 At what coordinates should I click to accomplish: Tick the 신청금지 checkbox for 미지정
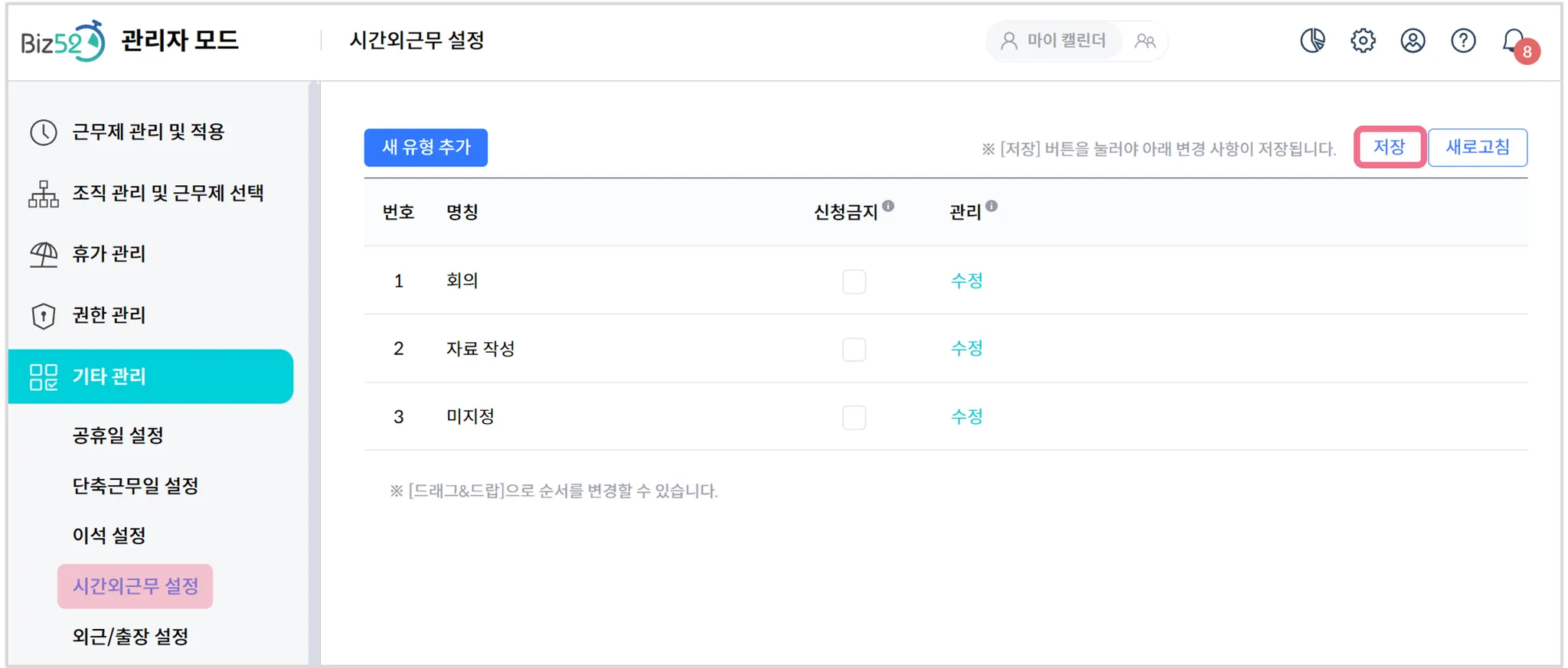pos(854,418)
